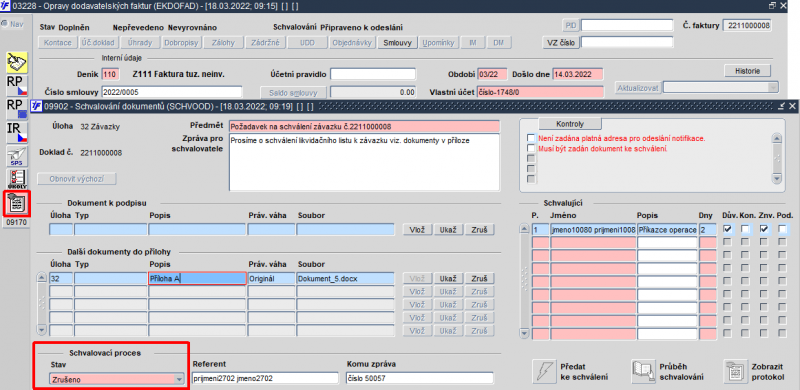
Task: Toggle the Dův. checkbox for jmeno10080
Action: (727, 230)
